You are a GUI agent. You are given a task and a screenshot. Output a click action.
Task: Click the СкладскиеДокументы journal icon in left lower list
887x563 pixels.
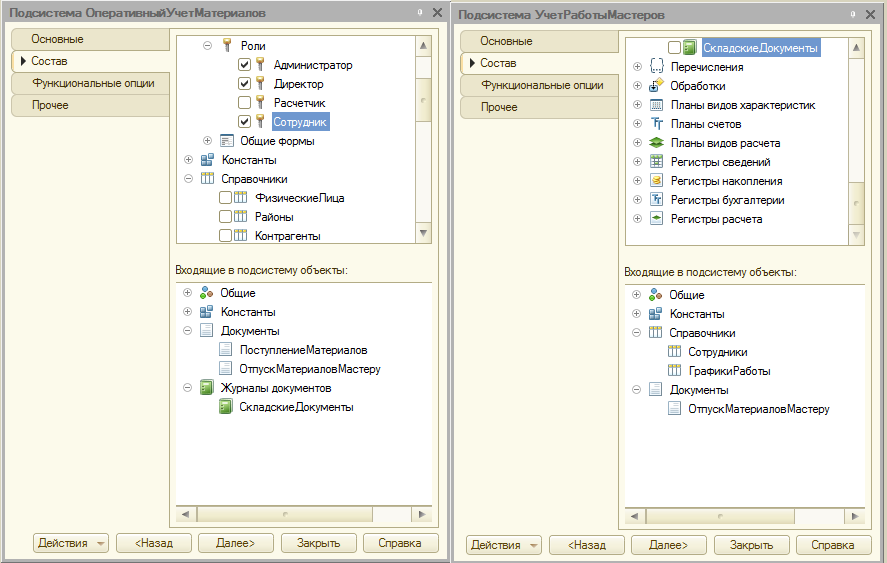point(225,406)
